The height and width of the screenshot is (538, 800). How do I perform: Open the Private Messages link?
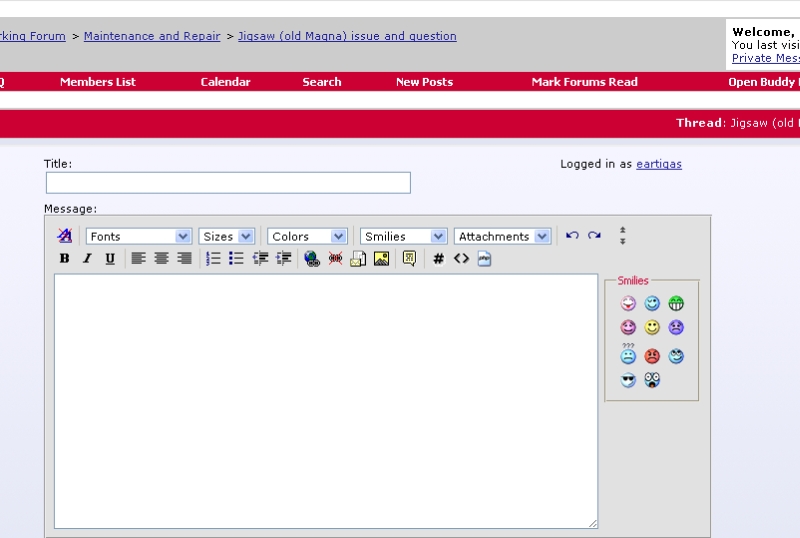point(766,58)
